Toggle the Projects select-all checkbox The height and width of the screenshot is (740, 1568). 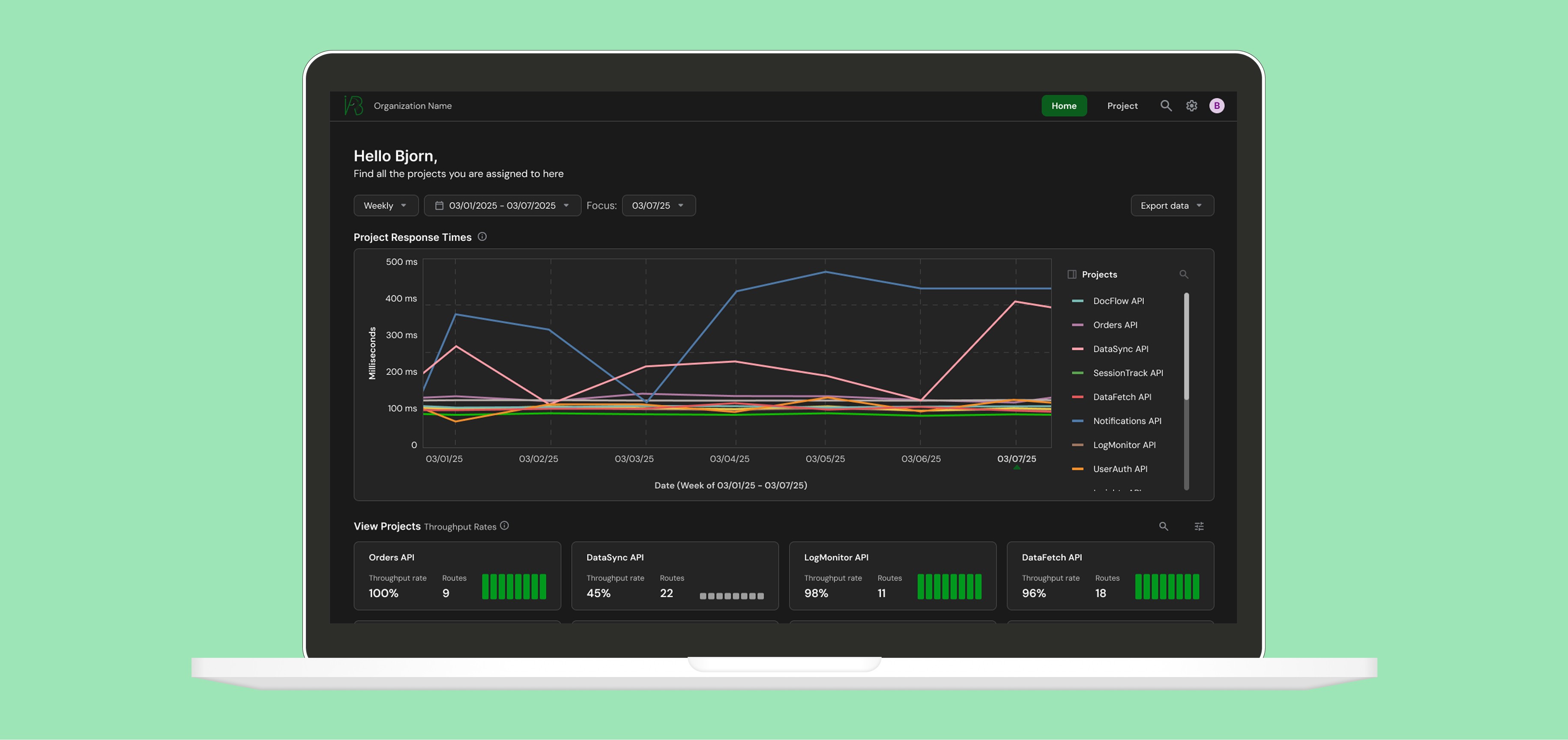(x=1072, y=275)
